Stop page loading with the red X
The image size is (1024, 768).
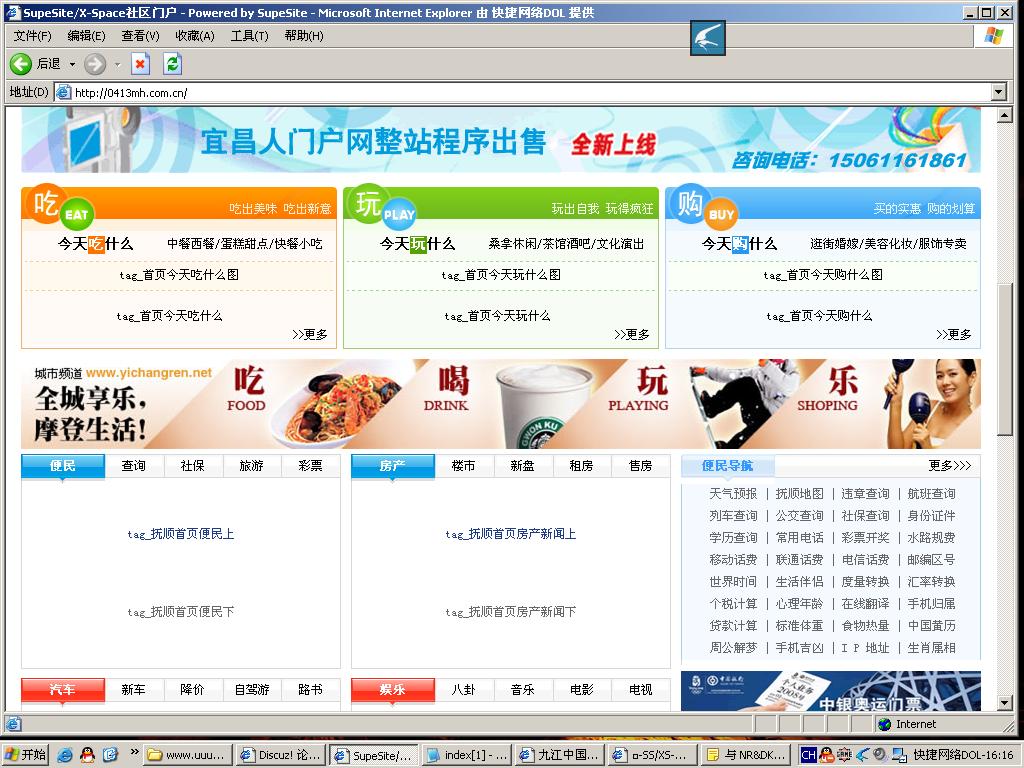140,64
